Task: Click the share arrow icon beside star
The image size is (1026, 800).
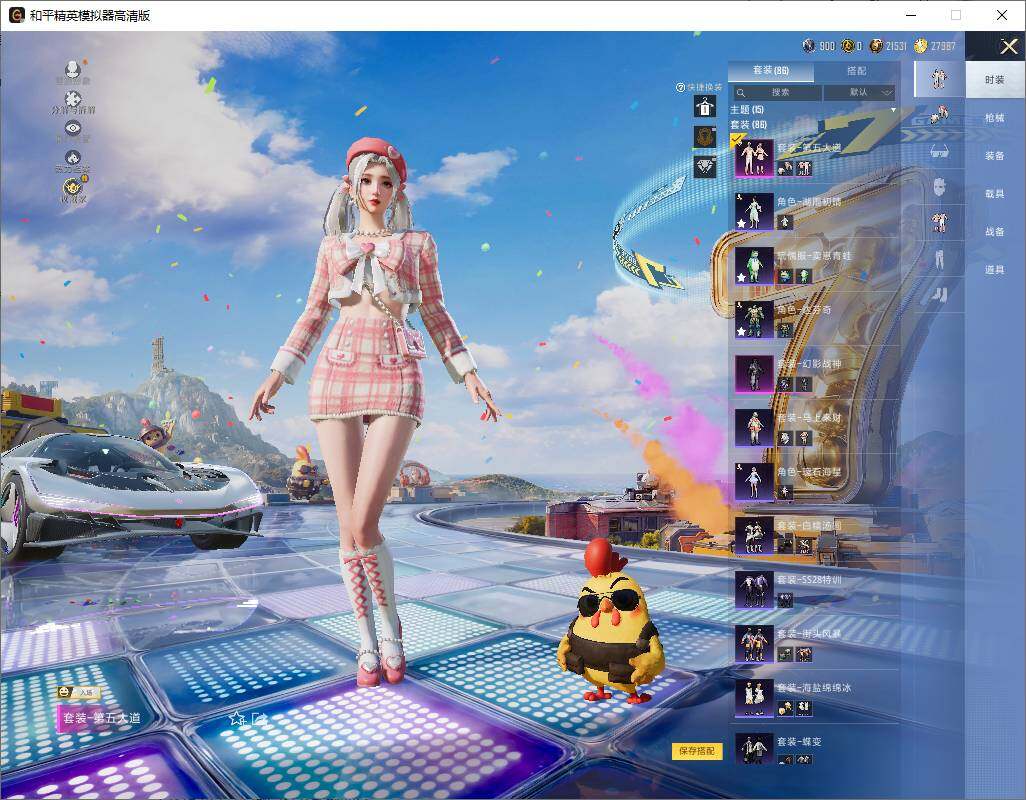Action: (259, 720)
